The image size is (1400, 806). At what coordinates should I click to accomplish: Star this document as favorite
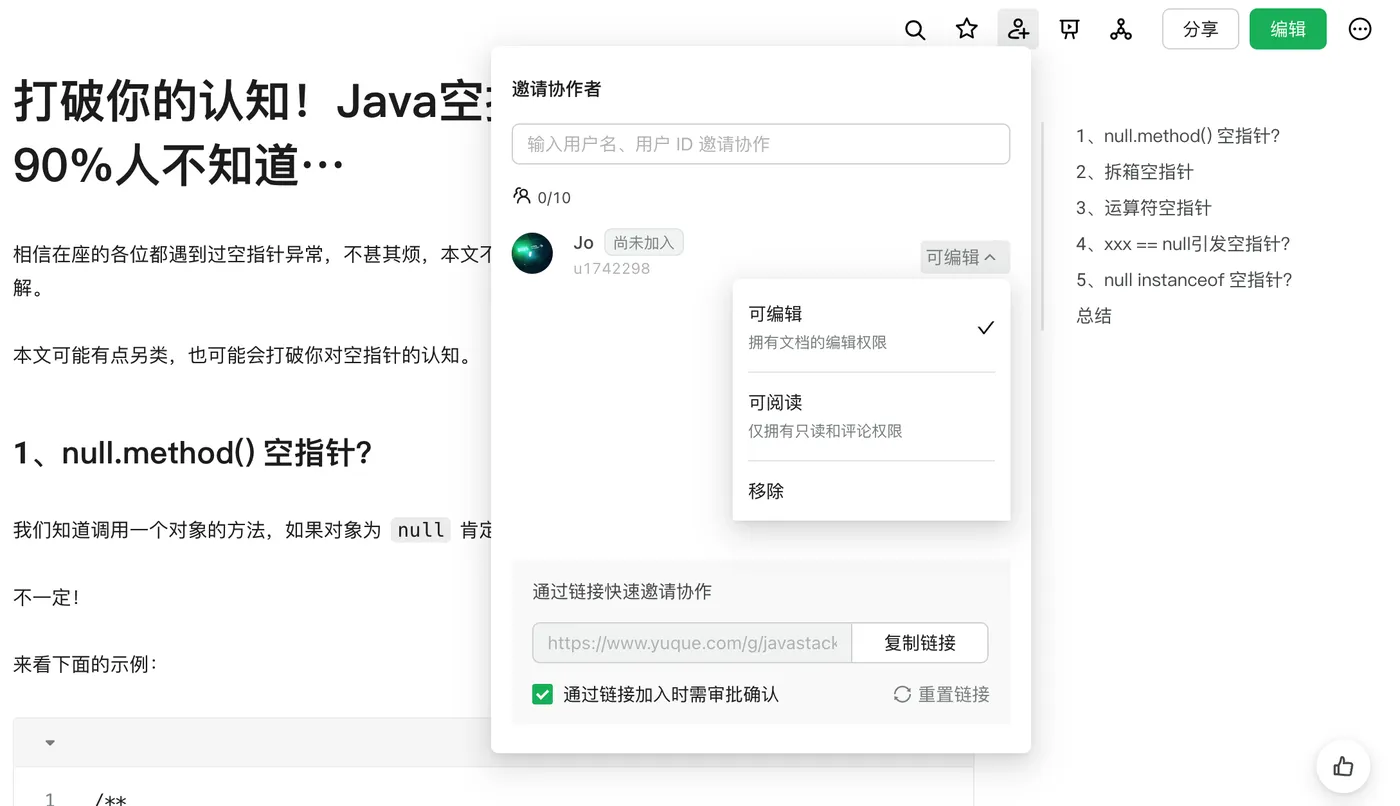pyautogui.click(x=966, y=29)
